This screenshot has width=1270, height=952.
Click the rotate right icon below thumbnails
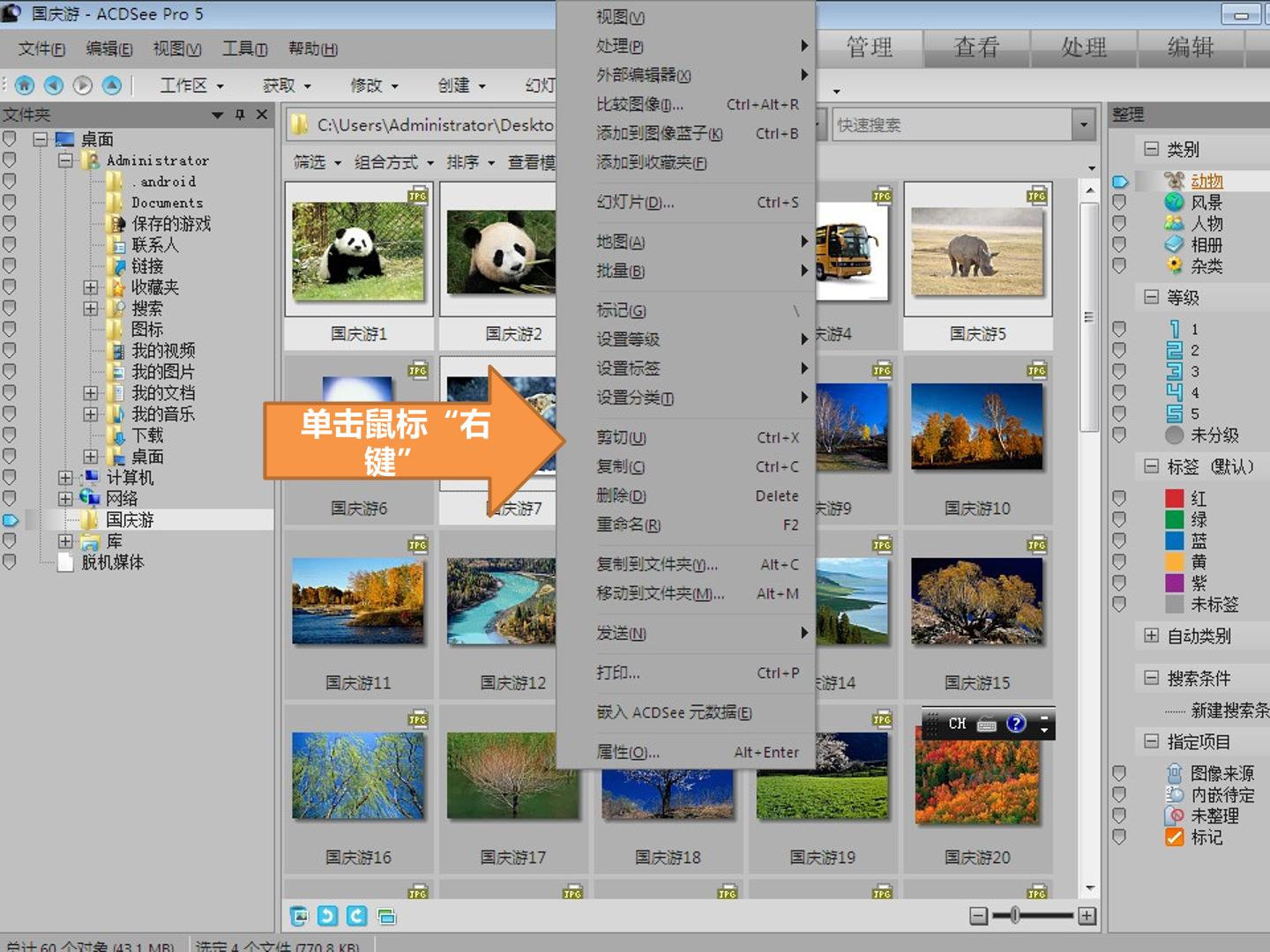tap(356, 916)
